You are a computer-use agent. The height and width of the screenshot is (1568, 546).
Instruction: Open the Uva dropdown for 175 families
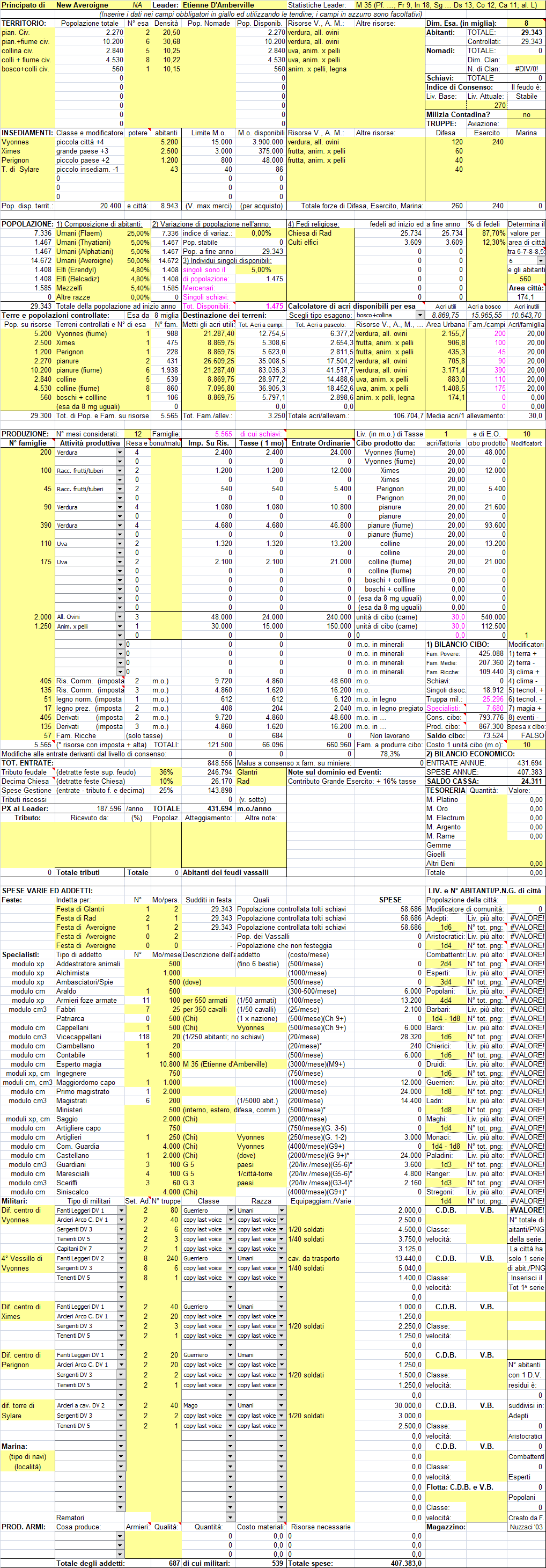click(x=120, y=562)
